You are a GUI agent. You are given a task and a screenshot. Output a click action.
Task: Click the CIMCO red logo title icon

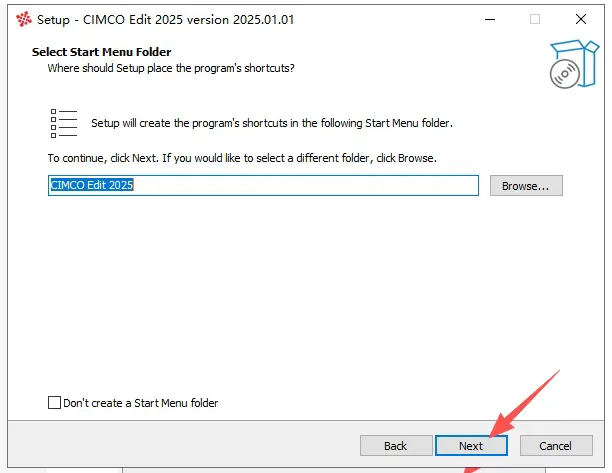pos(24,19)
